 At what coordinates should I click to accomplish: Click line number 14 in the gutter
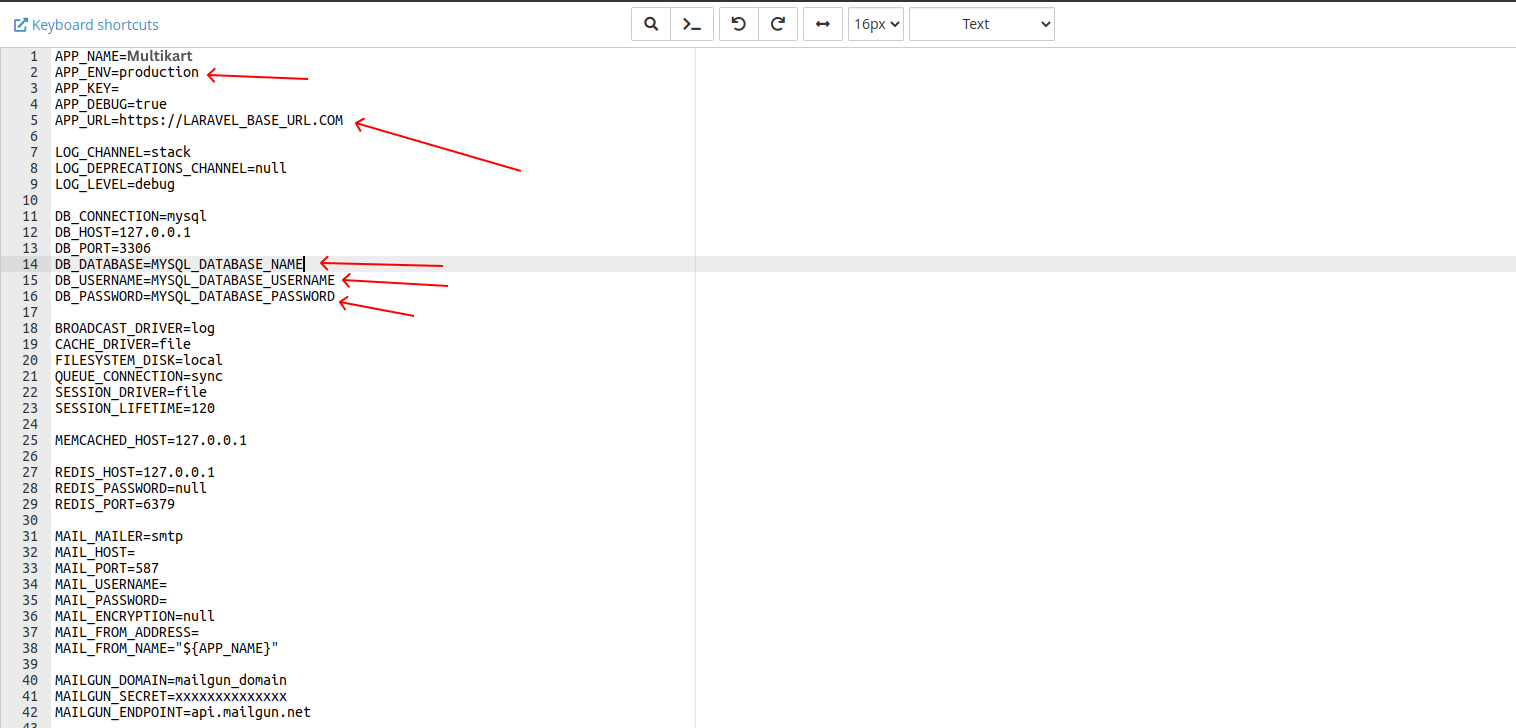31,264
